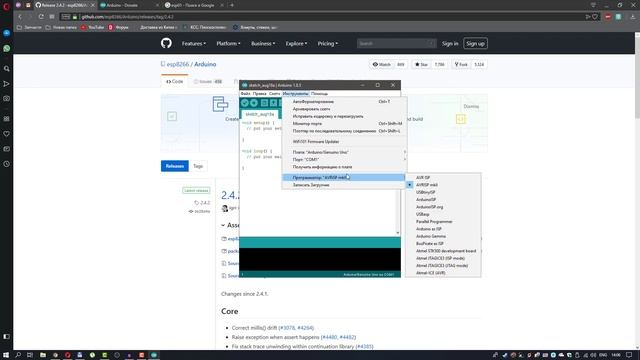Open Messenger in the Opera sidebar

[x=7, y=33]
